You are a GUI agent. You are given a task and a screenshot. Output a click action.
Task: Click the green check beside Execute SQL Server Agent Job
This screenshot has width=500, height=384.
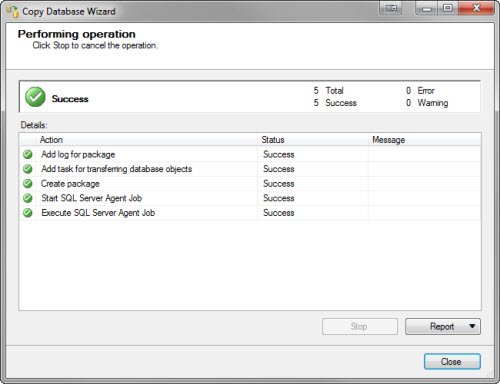tap(28, 213)
